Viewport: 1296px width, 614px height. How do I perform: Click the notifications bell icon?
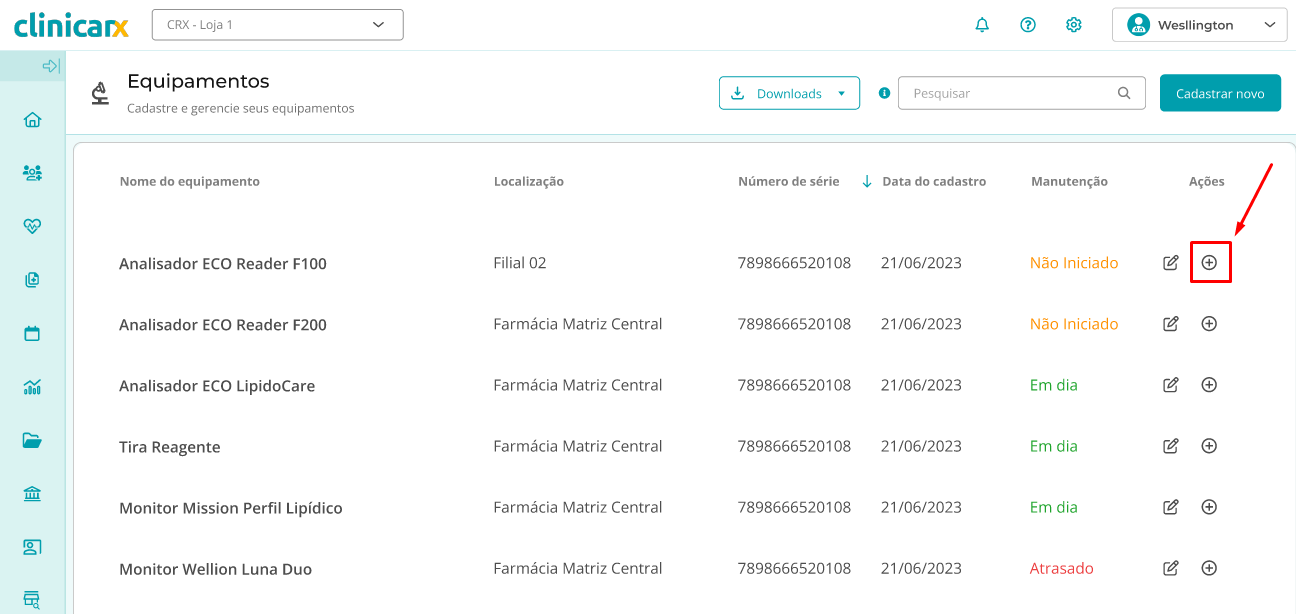(x=982, y=25)
